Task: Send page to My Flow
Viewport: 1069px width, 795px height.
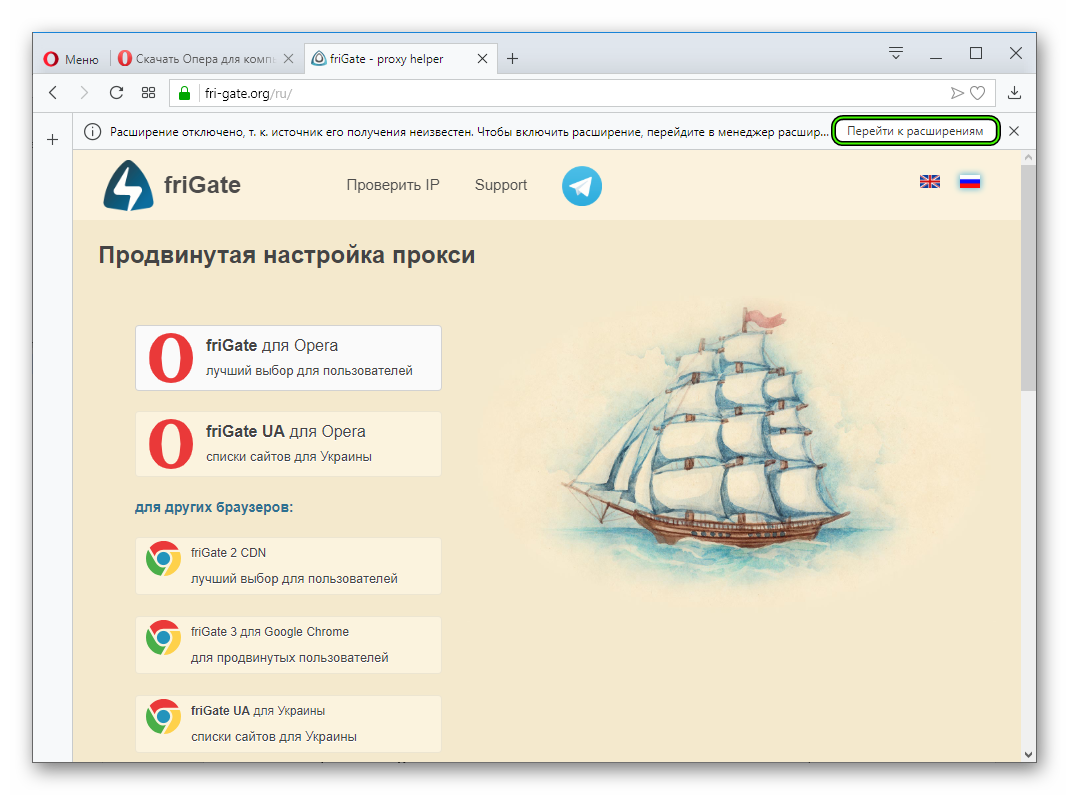Action: tap(957, 93)
